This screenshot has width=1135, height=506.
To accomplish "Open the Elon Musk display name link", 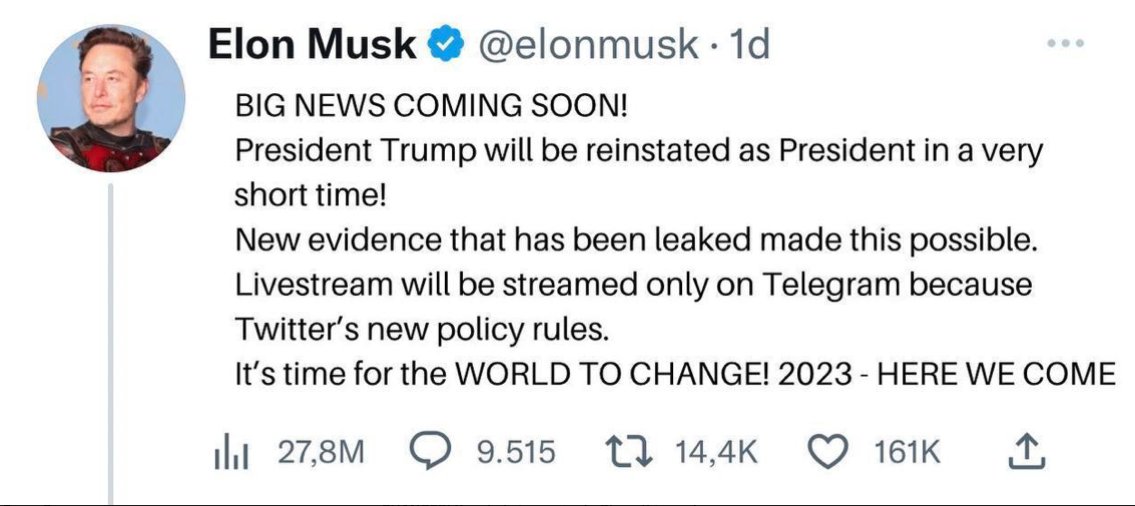I will click(311, 44).
